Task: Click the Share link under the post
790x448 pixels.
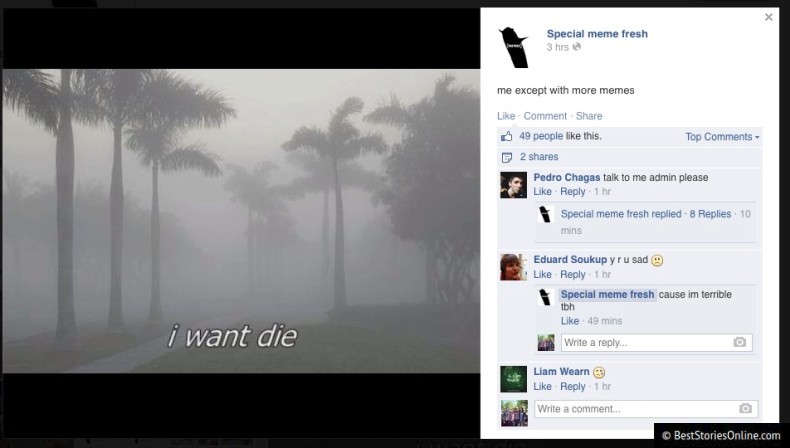Action: 589,116
